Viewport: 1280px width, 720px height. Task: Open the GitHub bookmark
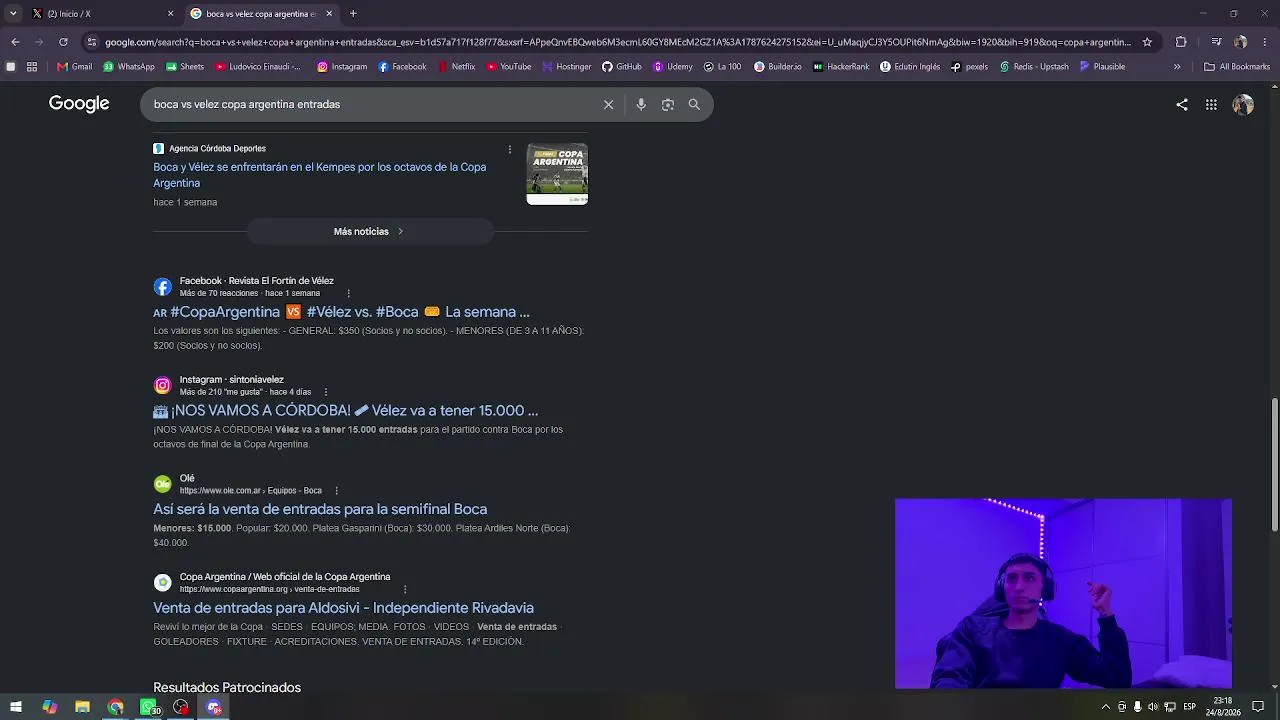622,67
